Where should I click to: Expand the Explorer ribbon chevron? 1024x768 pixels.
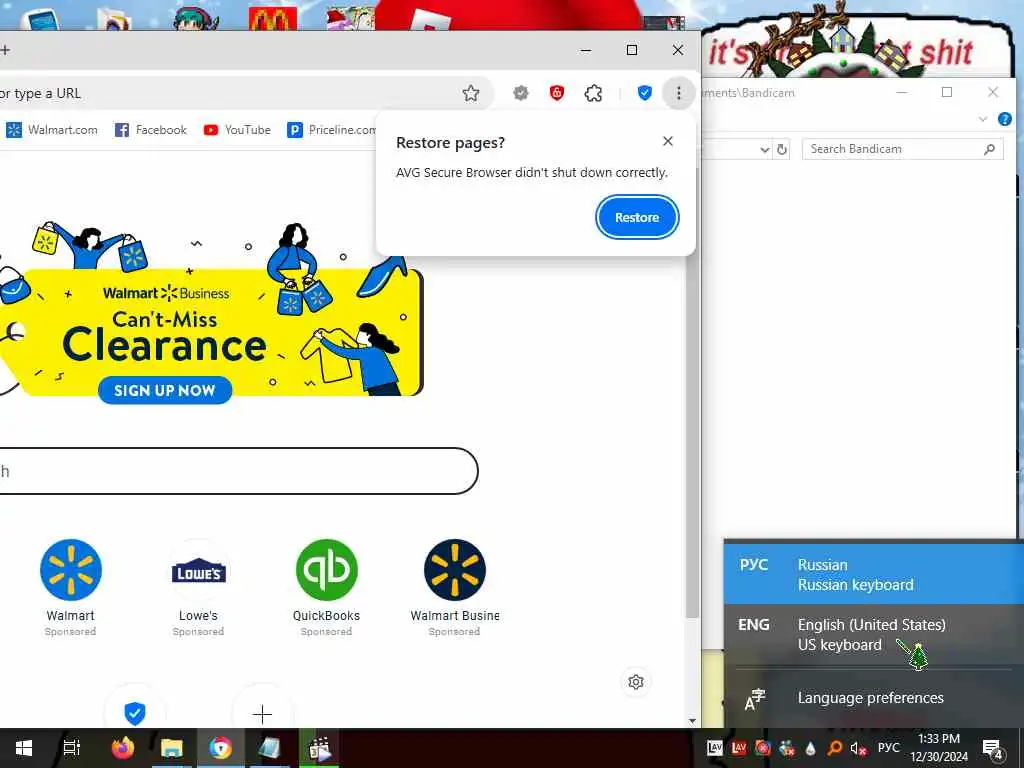click(x=983, y=119)
